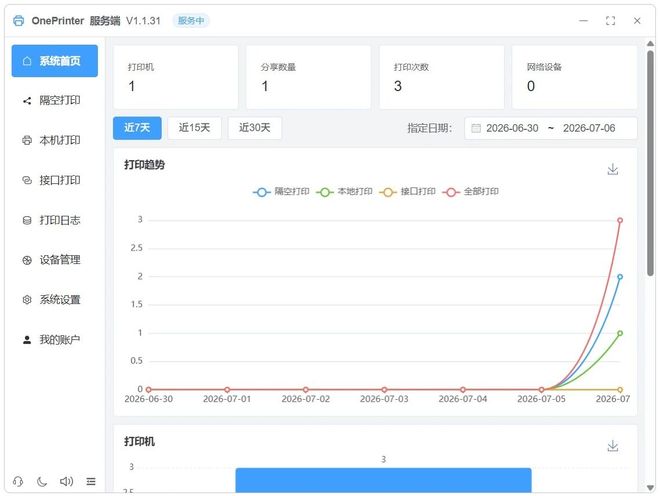Click the calendar icon in date range
This screenshot has height=496, width=660.
pos(476,128)
